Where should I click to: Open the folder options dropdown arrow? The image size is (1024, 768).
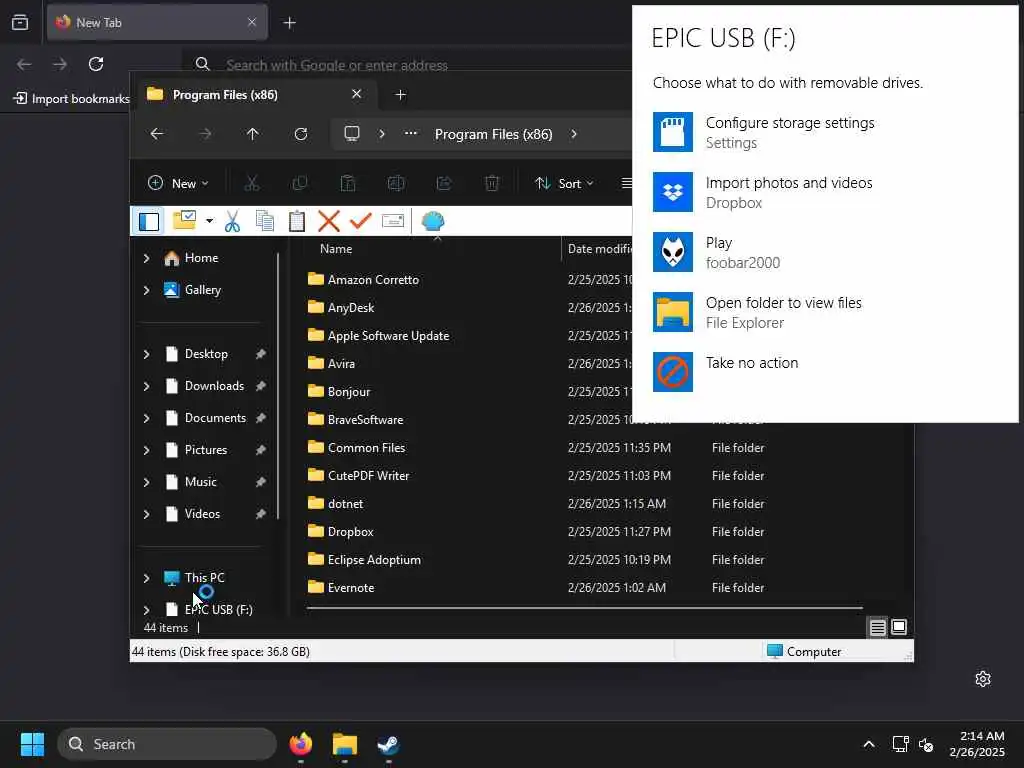point(209,221)
